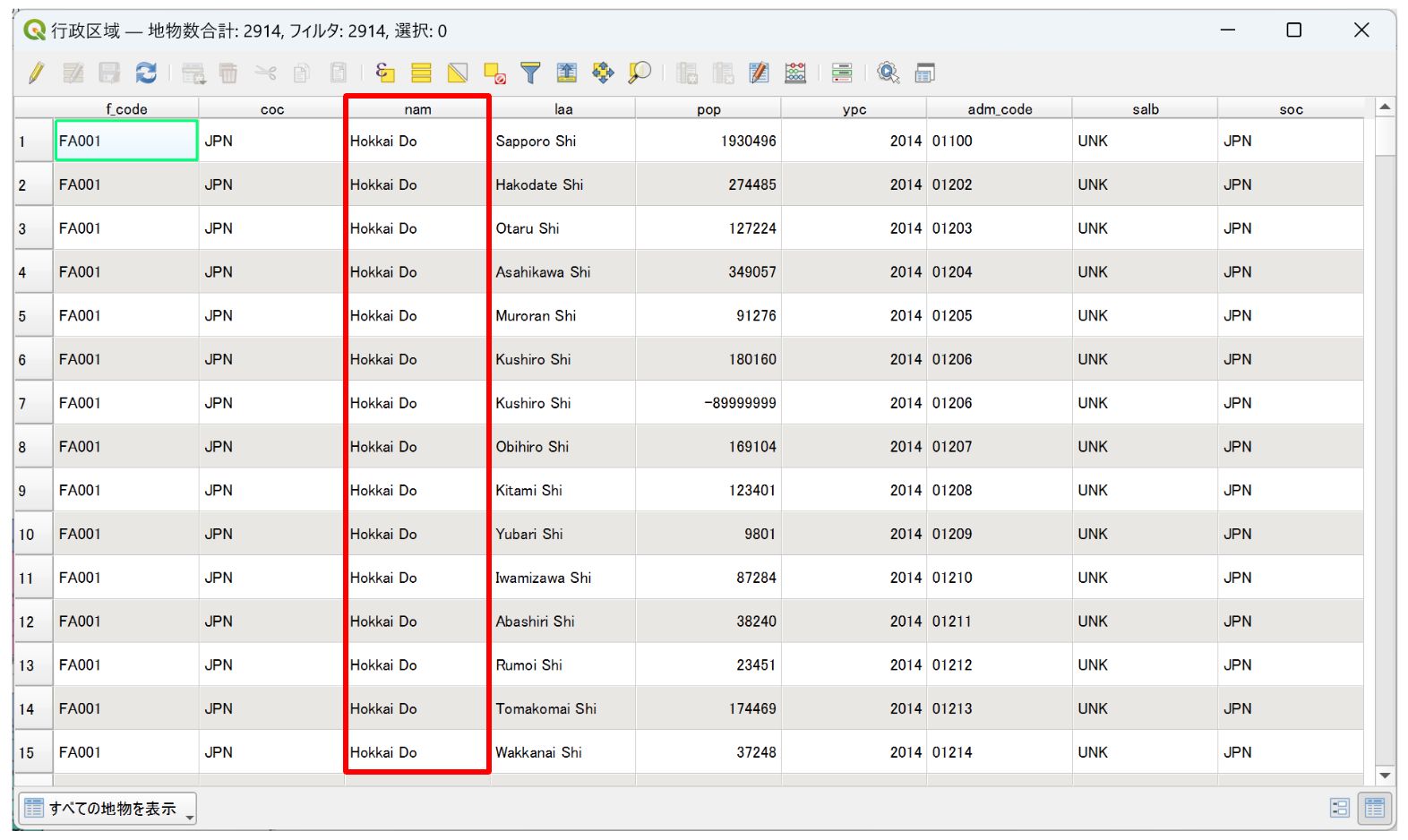Dock the attribute table window
Screen dimensions: 1408x840
tap(925, 73)
